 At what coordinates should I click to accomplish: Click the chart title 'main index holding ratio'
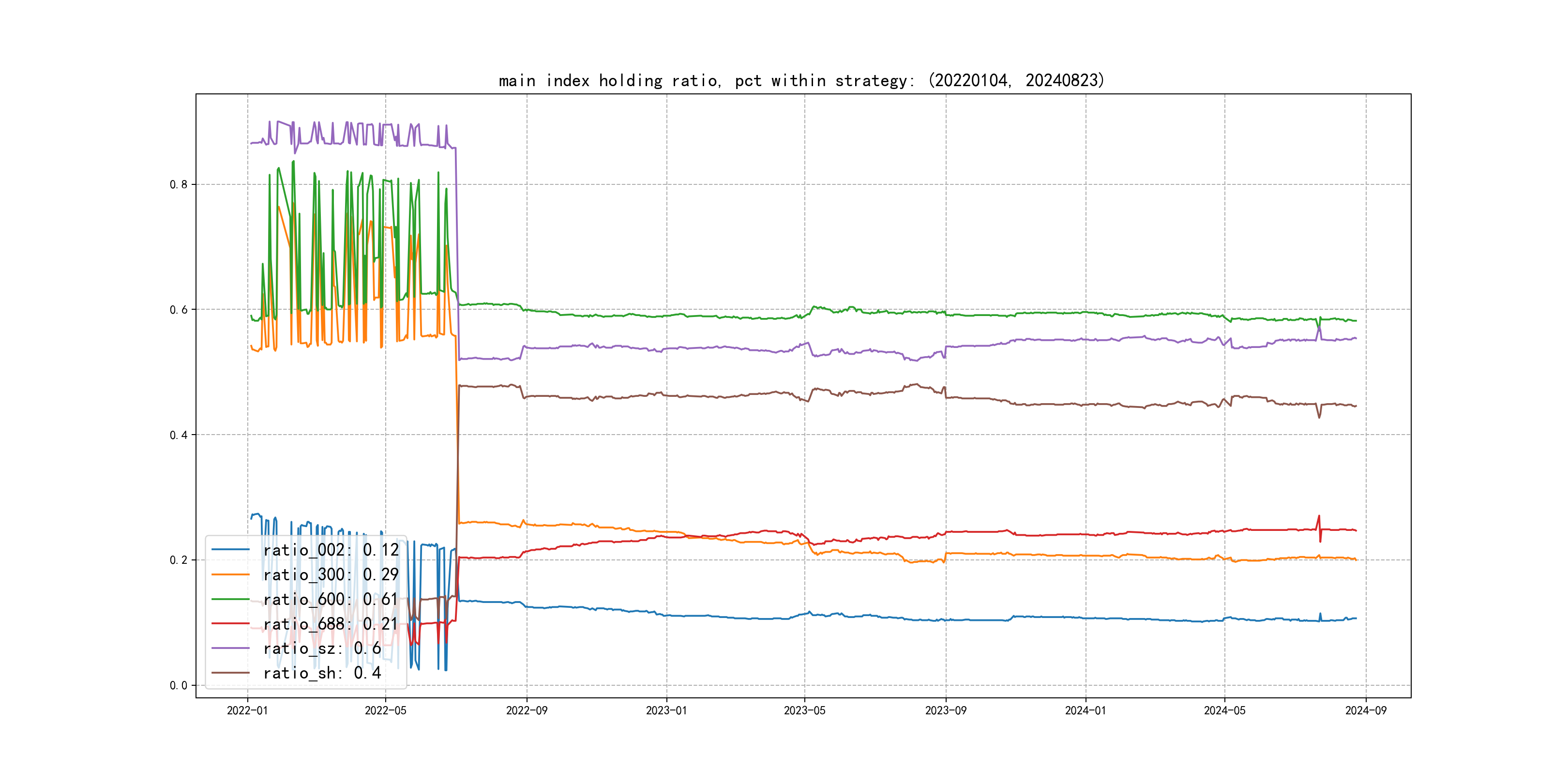(801, 80)
